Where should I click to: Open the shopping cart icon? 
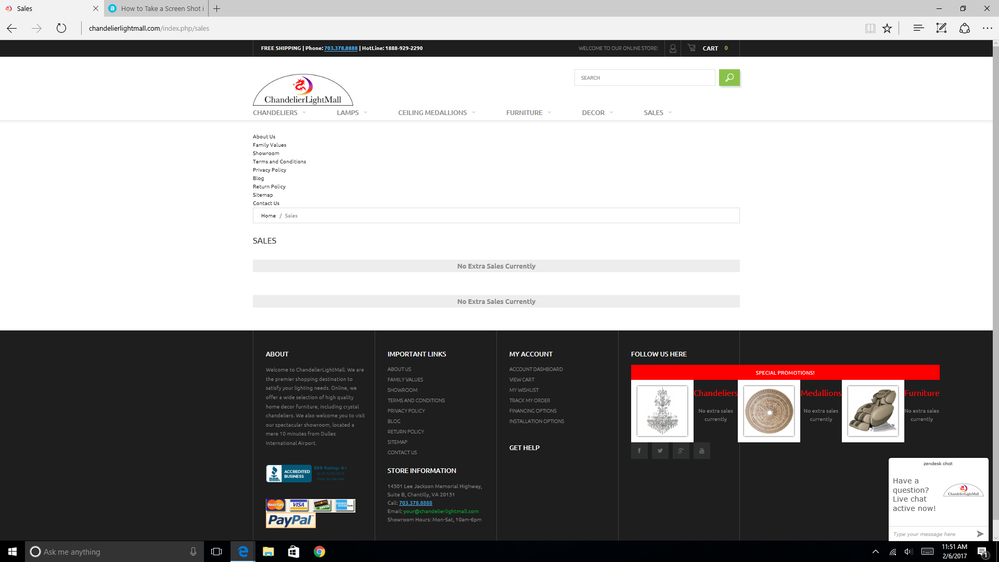[x=691, y=48]
